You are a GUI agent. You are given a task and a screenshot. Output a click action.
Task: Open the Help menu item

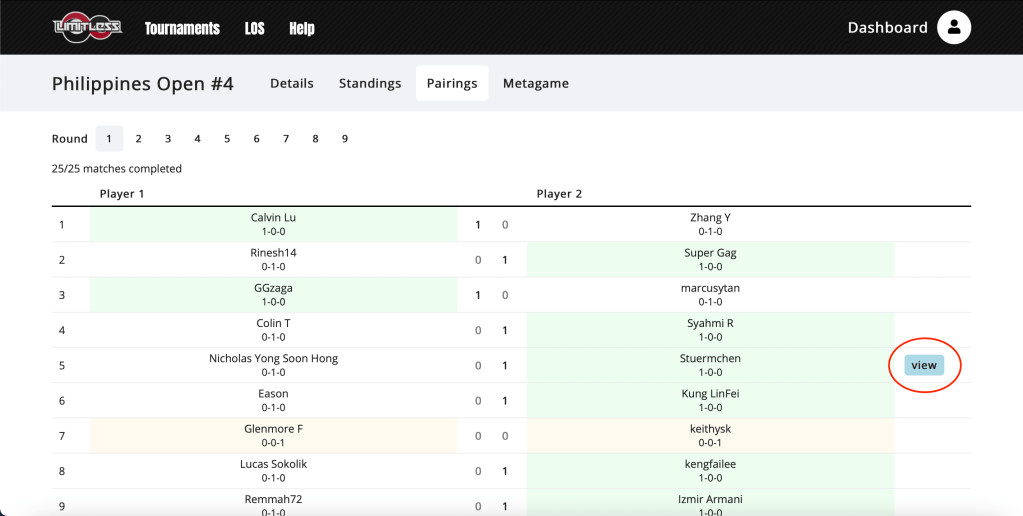point(301,28)
